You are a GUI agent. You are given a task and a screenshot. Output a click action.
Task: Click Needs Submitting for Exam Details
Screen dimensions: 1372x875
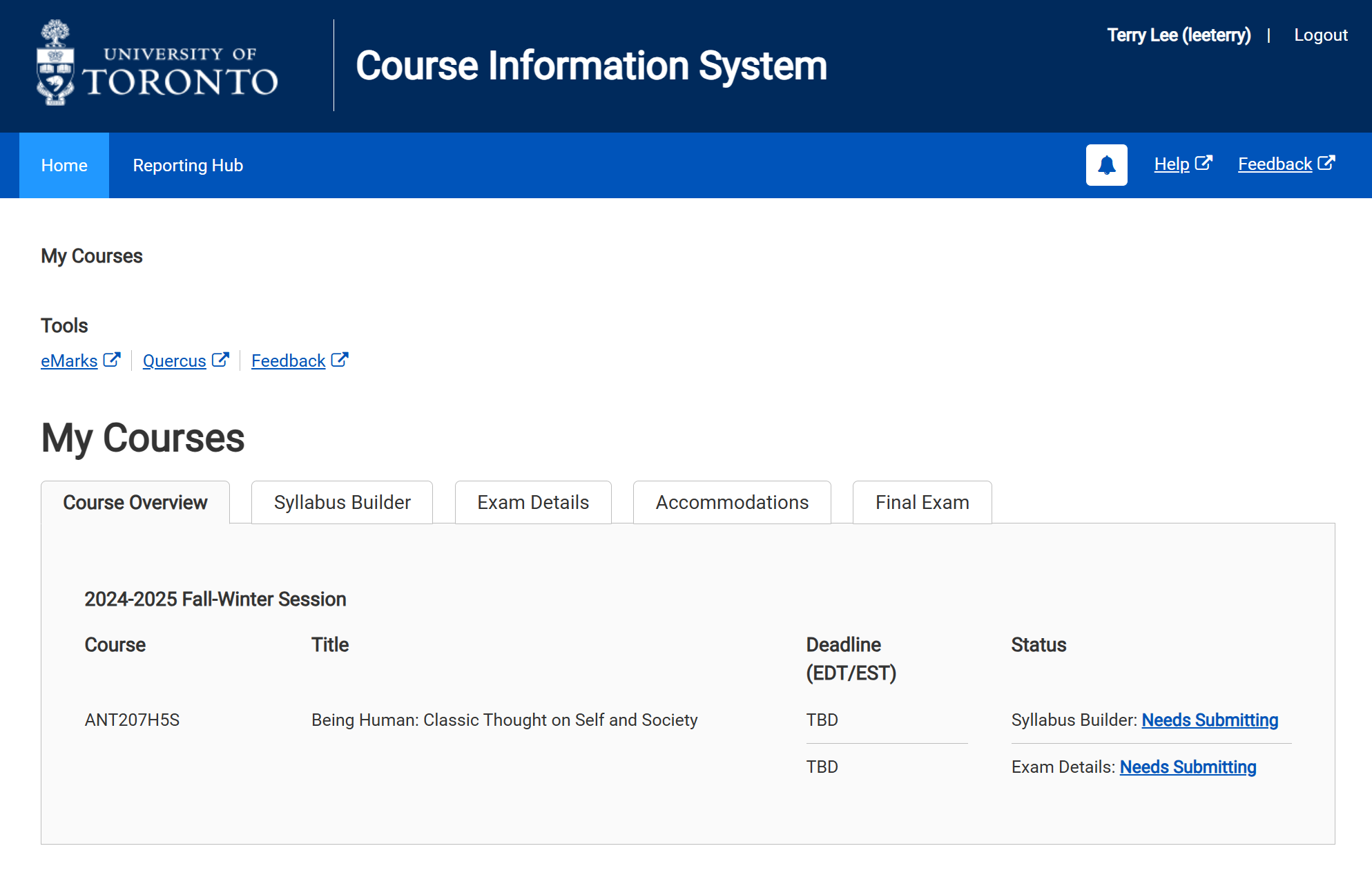(1188, 767)
